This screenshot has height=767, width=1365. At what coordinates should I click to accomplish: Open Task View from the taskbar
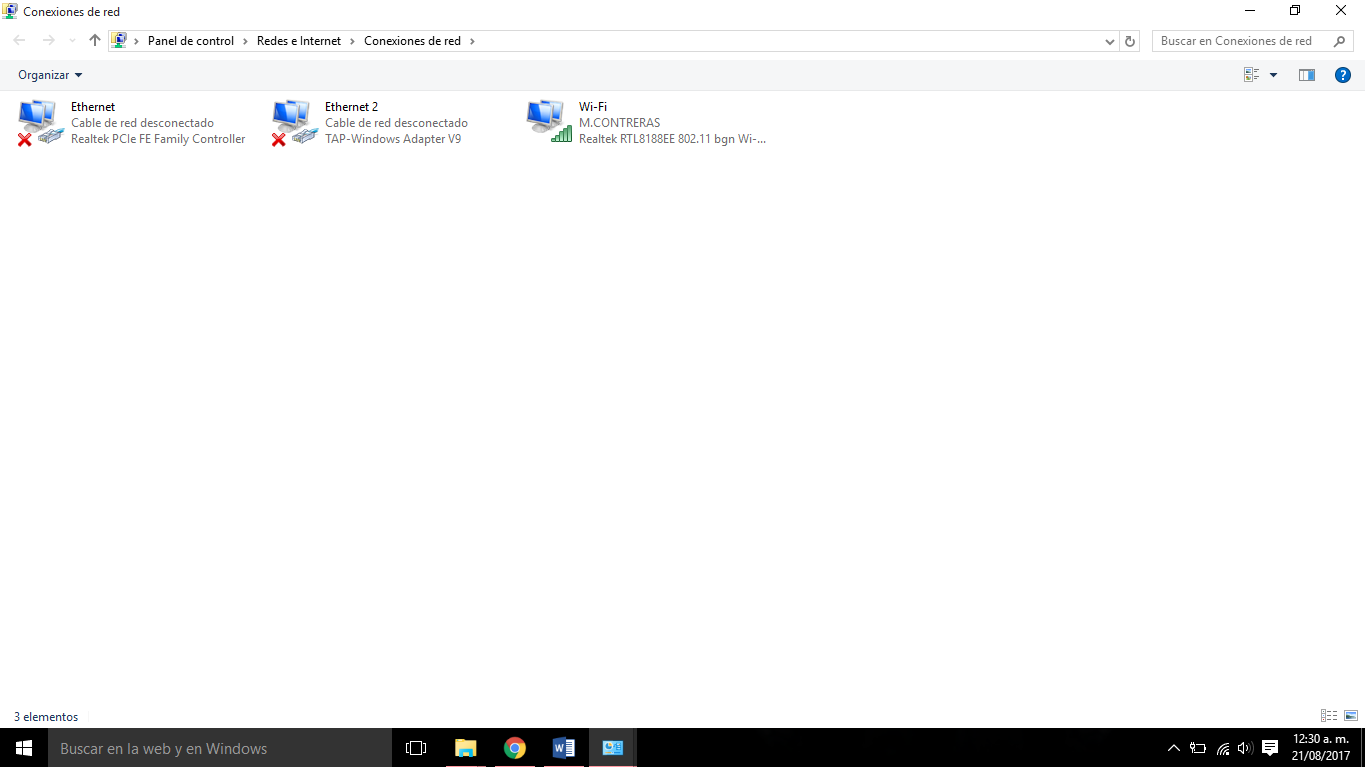coord(415,748)
